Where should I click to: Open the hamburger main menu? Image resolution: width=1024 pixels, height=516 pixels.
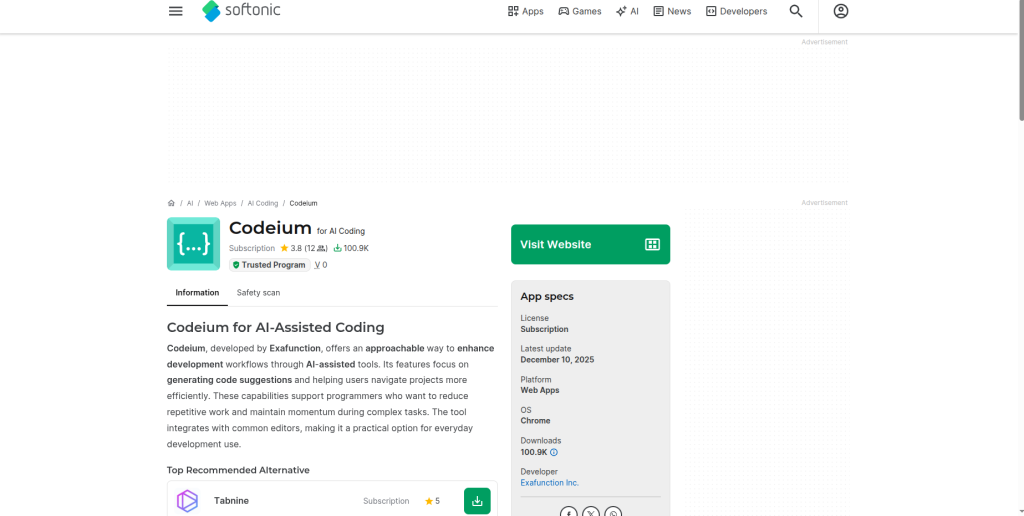click(x=176, y=11)
